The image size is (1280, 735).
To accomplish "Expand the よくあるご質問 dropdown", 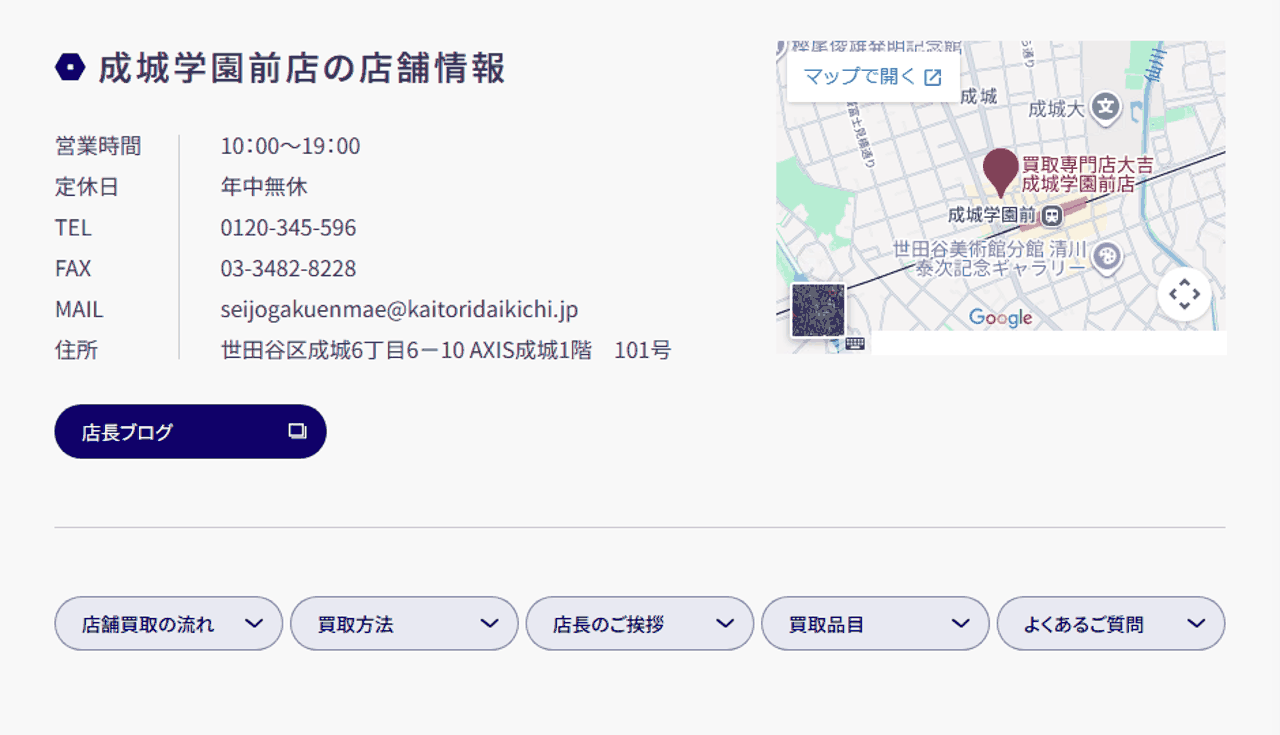I will tap(1111, 624).
